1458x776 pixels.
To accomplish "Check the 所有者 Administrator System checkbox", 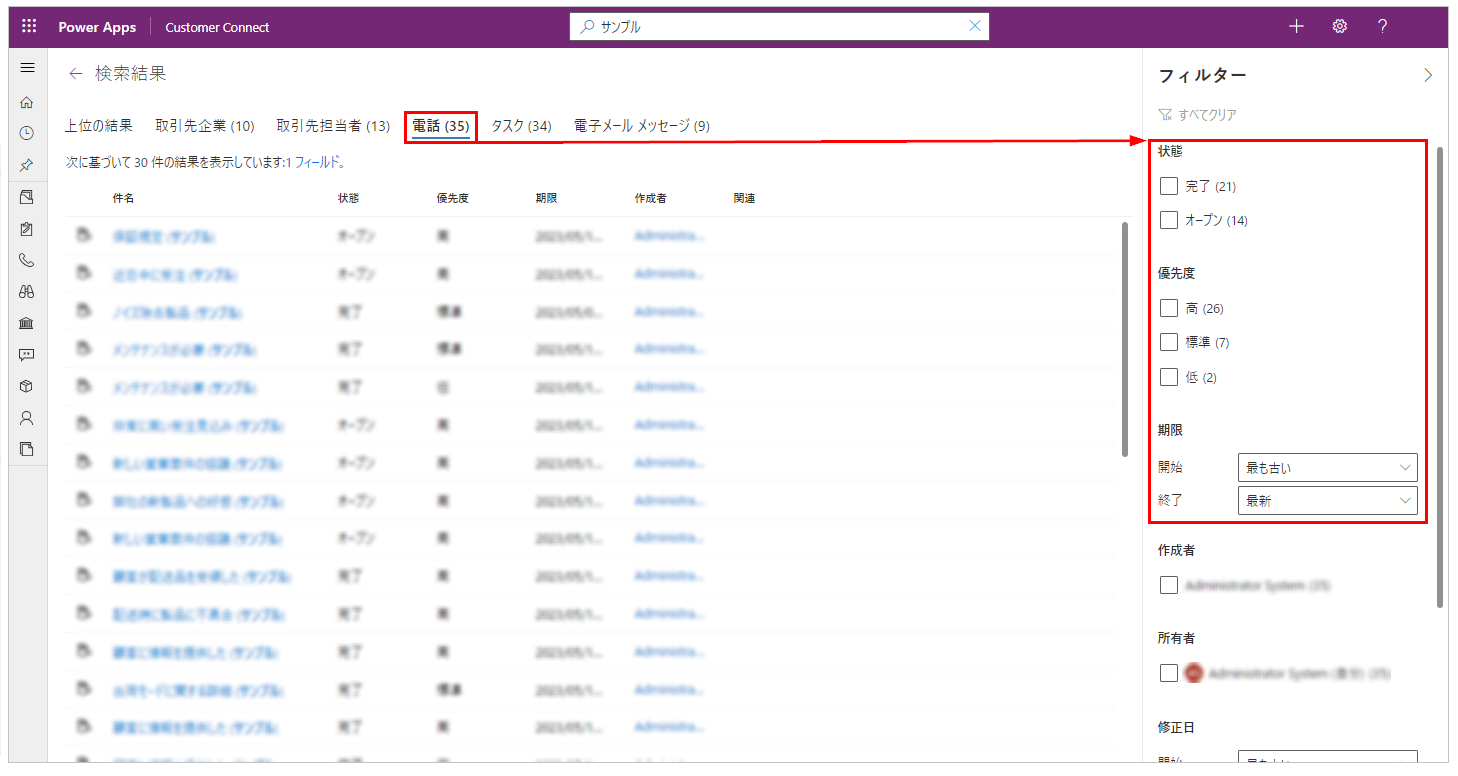I will 1169,673.
